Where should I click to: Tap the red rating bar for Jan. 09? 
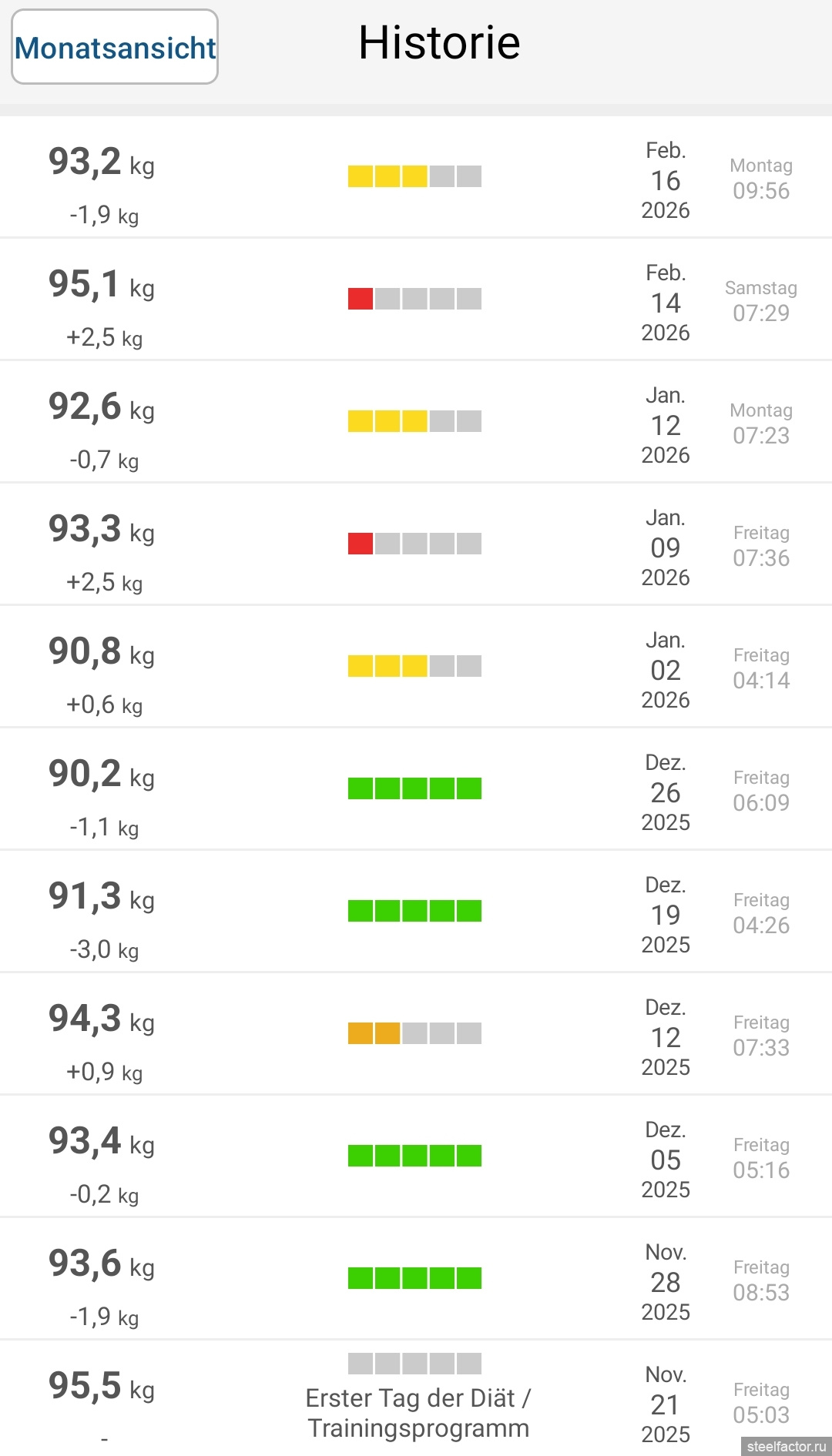pos(414,544)
